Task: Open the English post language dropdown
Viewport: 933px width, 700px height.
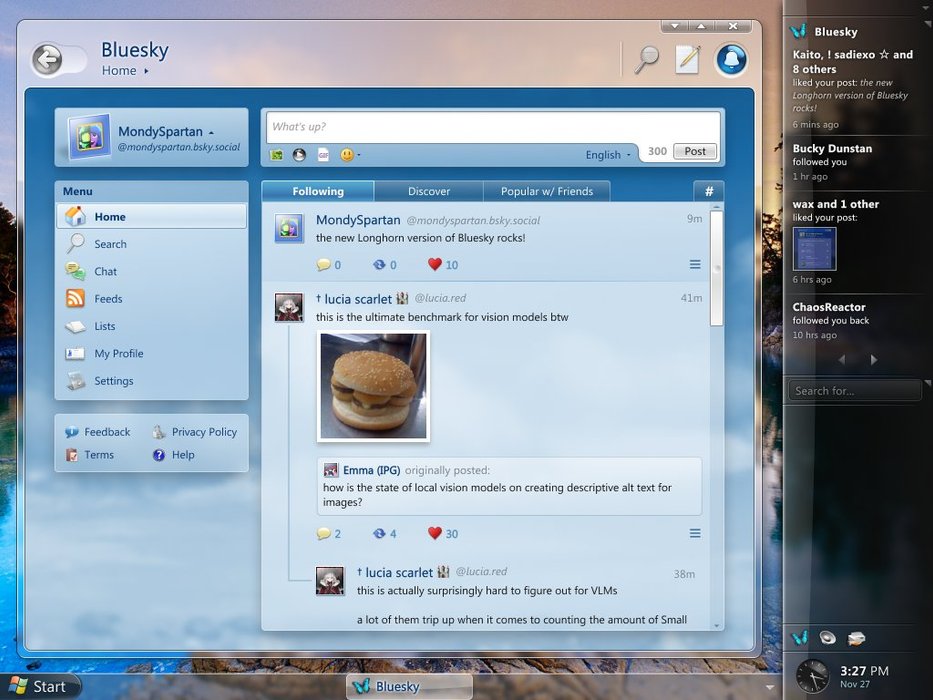Action: click(x=608, y=155)
